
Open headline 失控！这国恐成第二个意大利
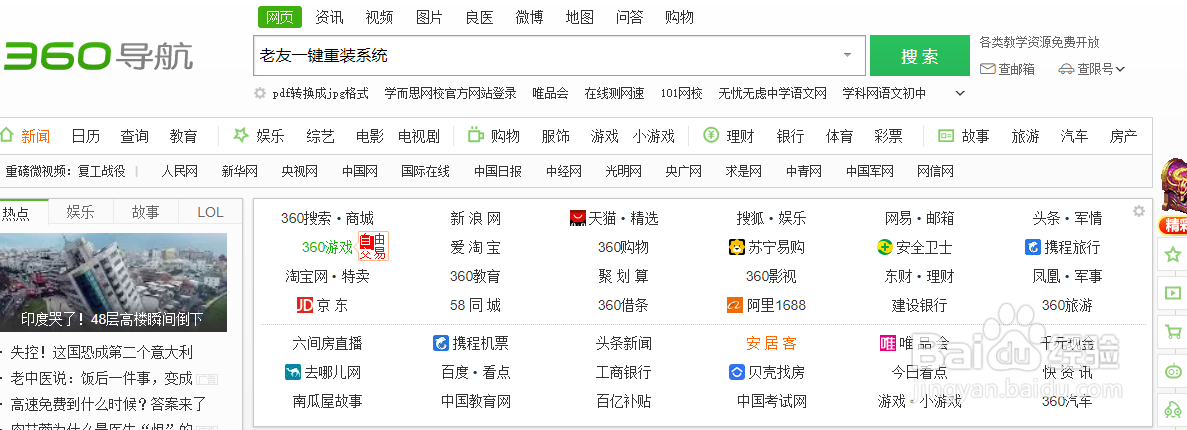pyautogui.click(x=101, y=352)
